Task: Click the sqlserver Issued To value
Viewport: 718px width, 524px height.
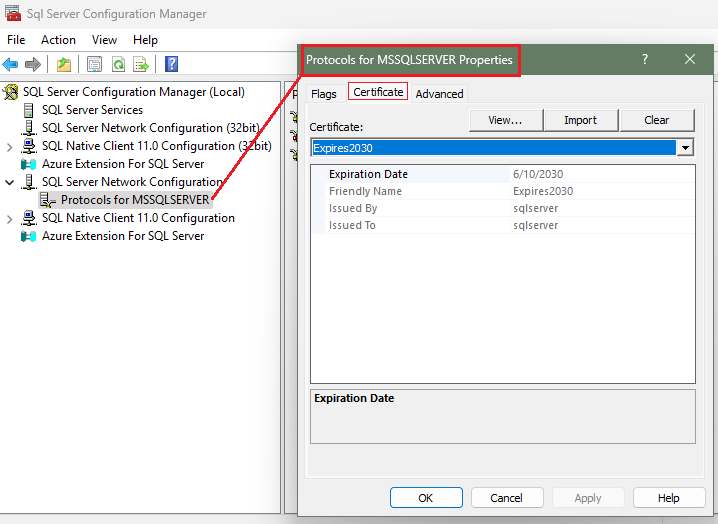Action: click(536, 225)
